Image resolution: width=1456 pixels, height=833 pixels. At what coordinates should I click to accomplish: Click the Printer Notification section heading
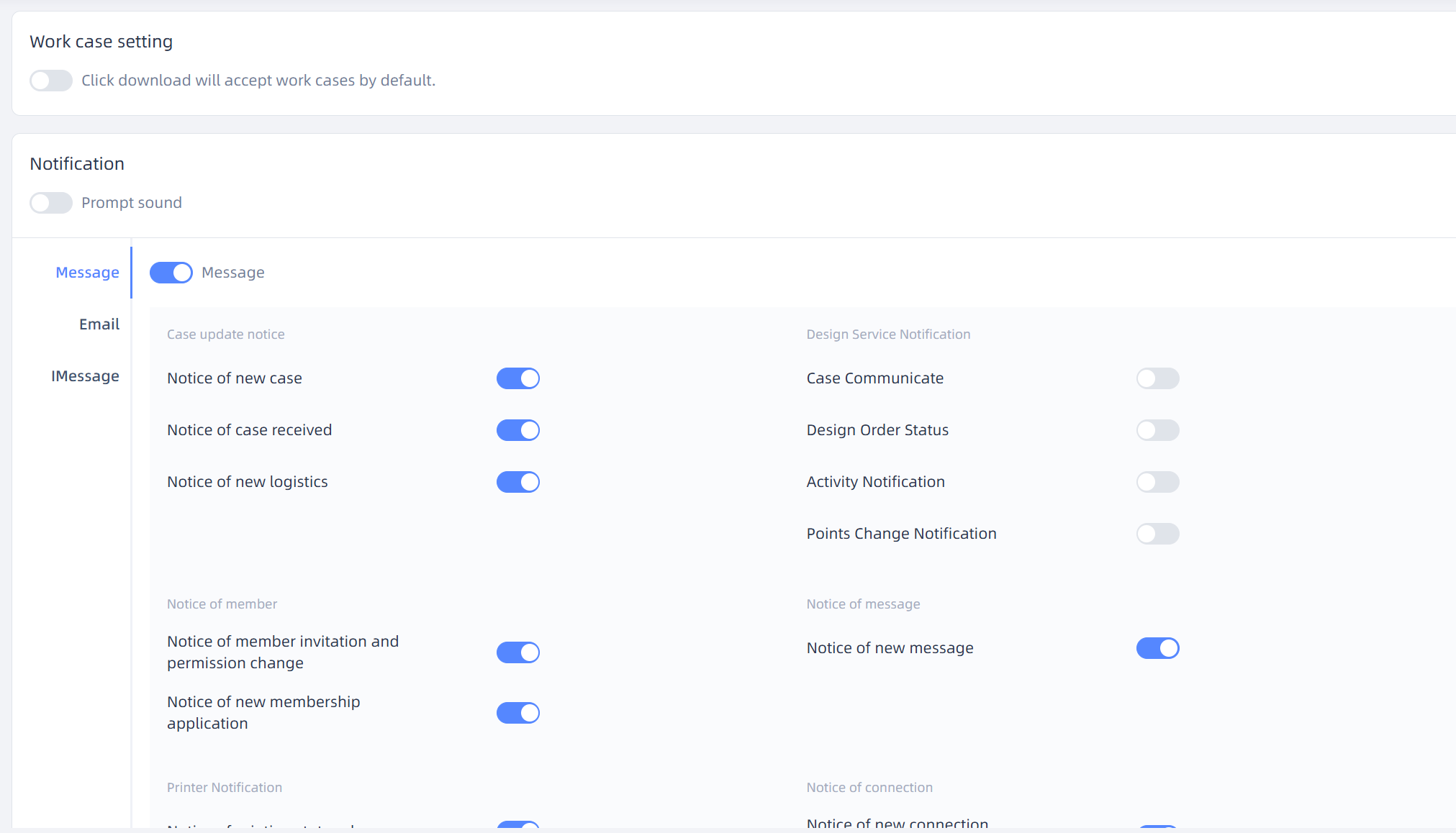(225, 788)
